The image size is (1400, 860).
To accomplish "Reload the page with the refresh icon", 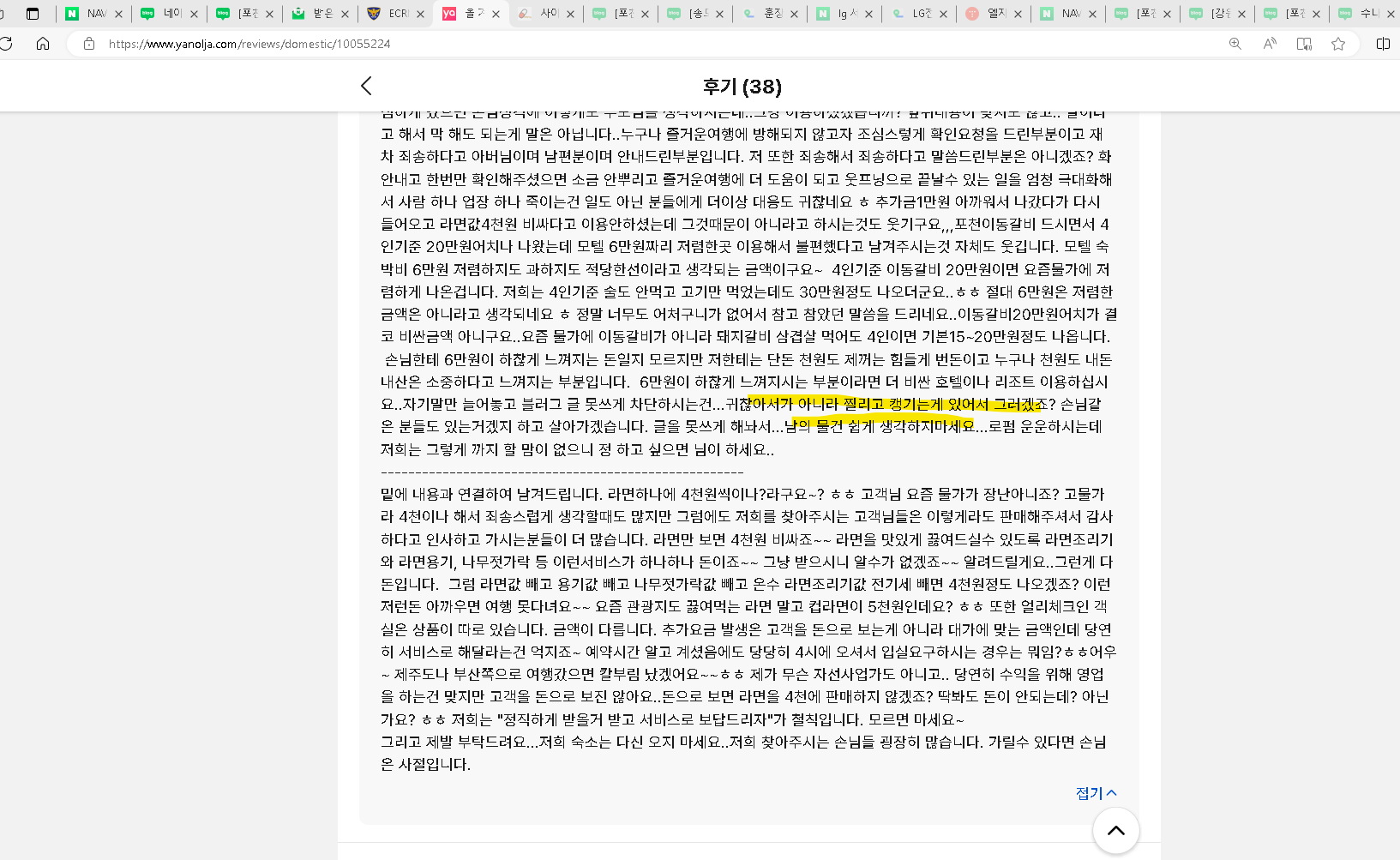I will coord(6,44).
